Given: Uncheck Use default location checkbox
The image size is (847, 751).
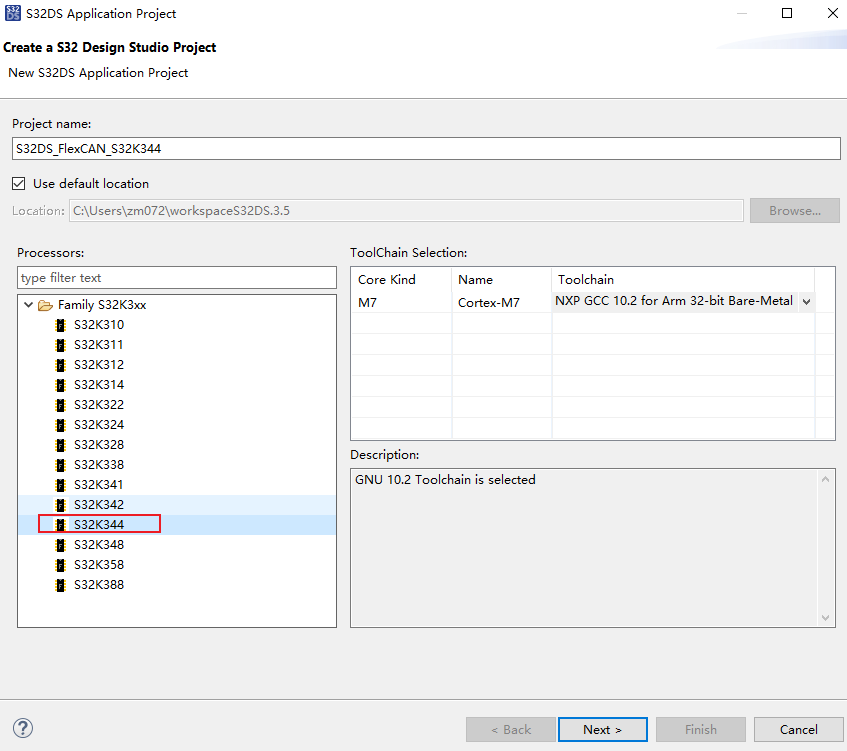Looking at the screenshot, I should coord(19,184).
